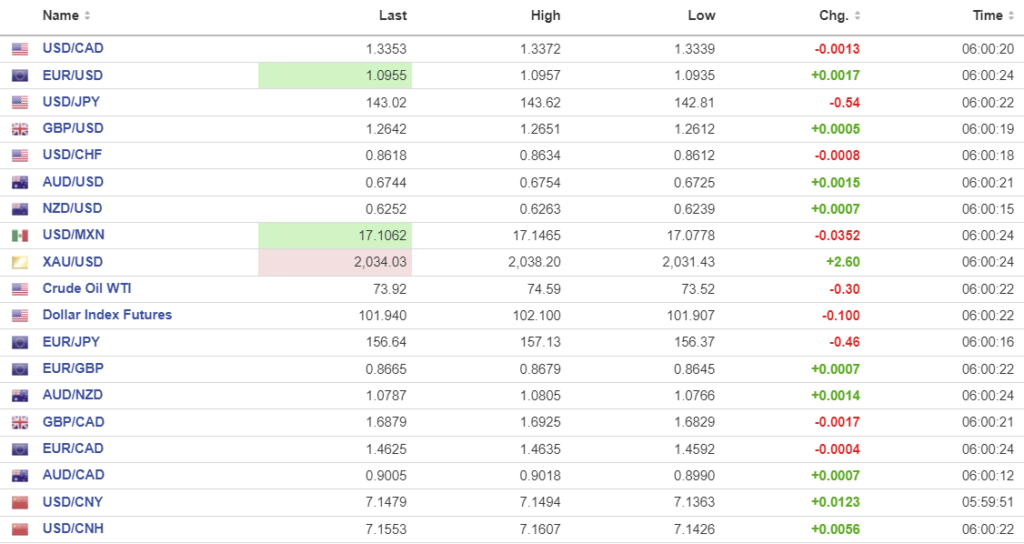The height and width of the screenshot is (544, 1024).
Task: Open the Dollar Index Futures link
Action: pos(107,315)
